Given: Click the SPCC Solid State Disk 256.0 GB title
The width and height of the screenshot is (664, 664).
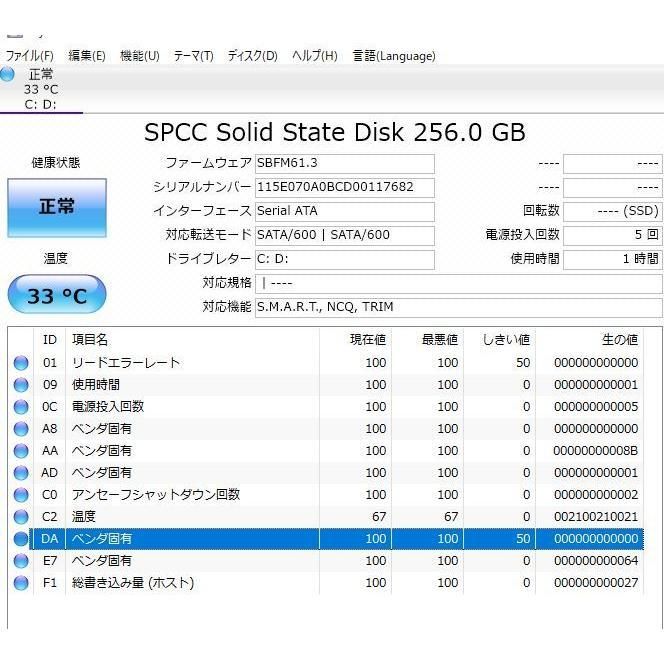Looking at the screenshot, I should click(335, 132).
